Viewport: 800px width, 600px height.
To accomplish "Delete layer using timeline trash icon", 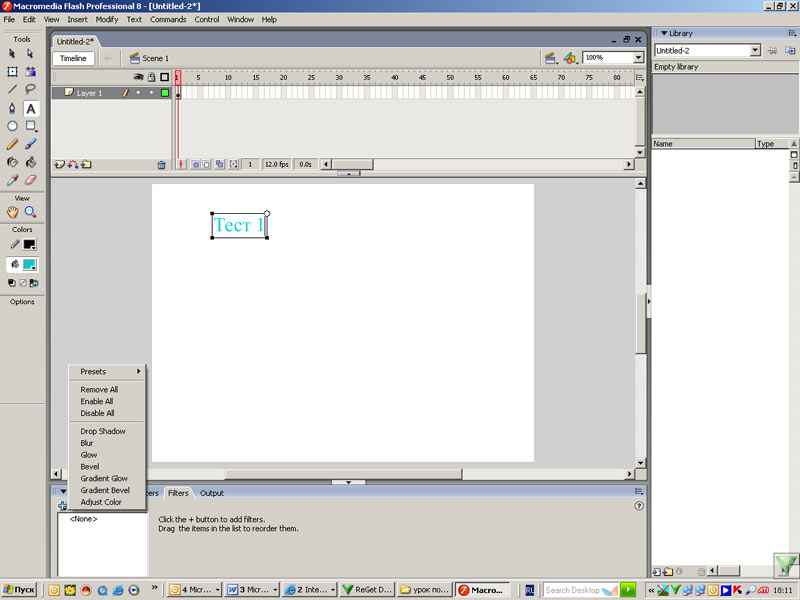I will pyautogui.click(x=161, y=164).
